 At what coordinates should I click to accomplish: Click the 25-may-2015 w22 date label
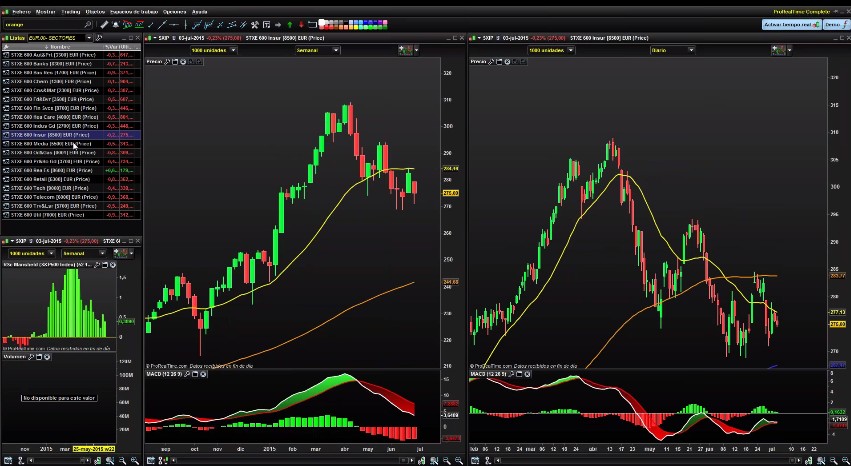coord(94,449)
